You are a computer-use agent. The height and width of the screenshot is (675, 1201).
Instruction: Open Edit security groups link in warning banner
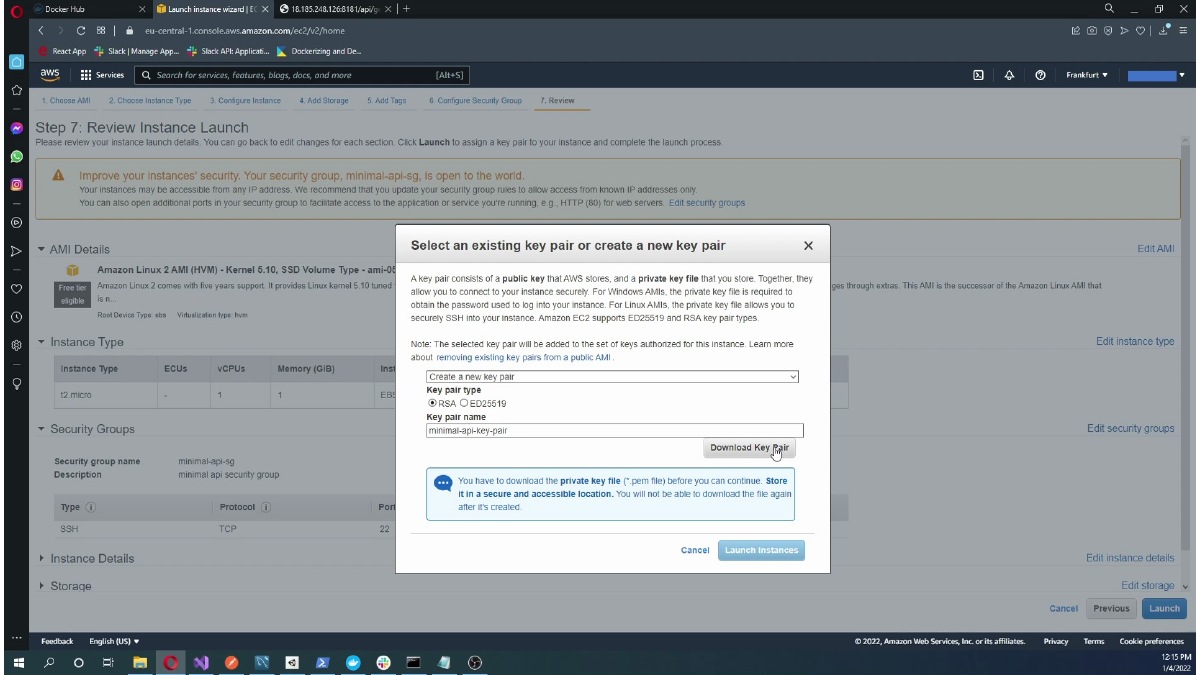pyautogui.click(x=707, y=203)
